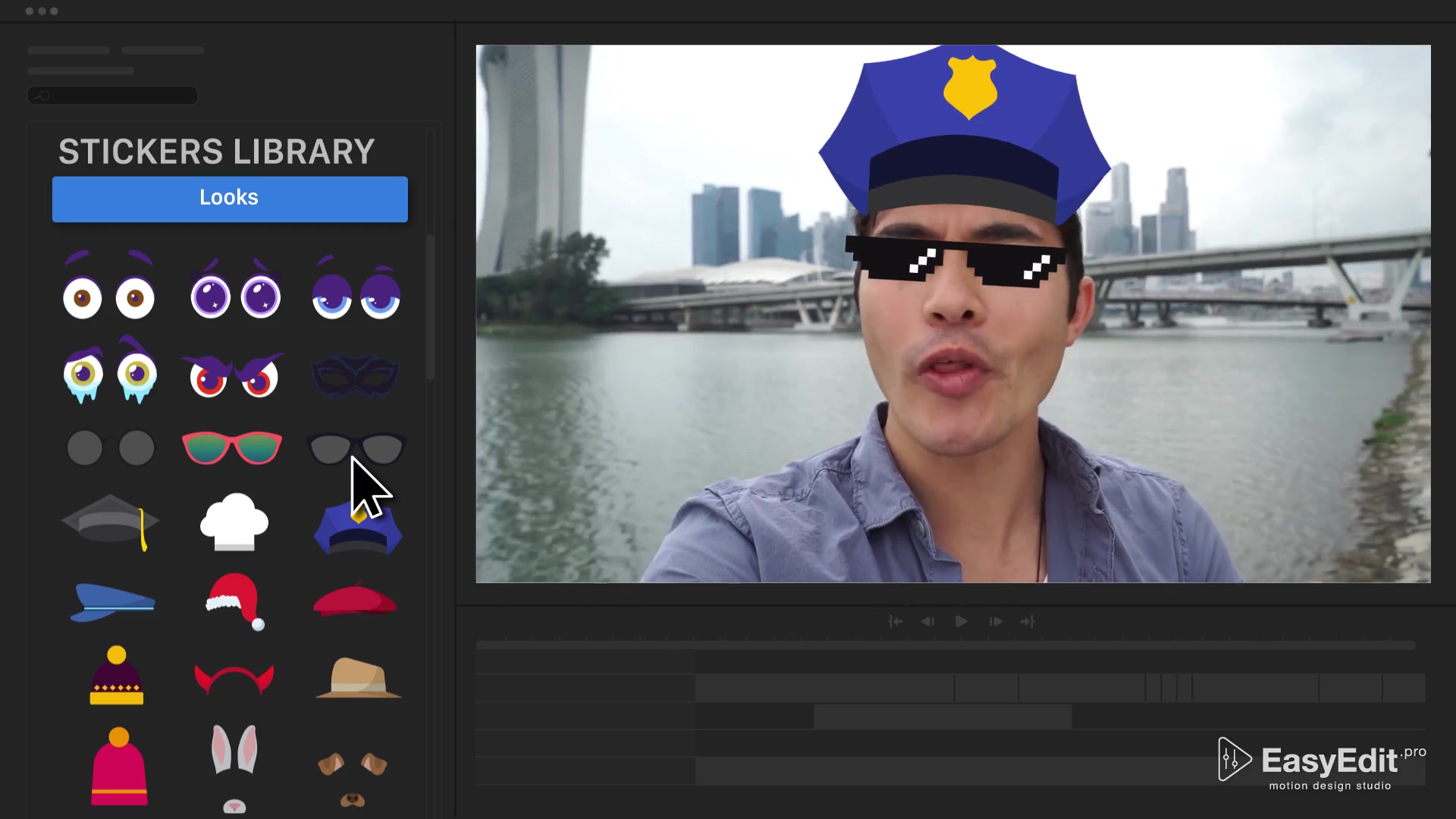Pick the red-framed gradient sunglasses sticker

coord(232,447)
